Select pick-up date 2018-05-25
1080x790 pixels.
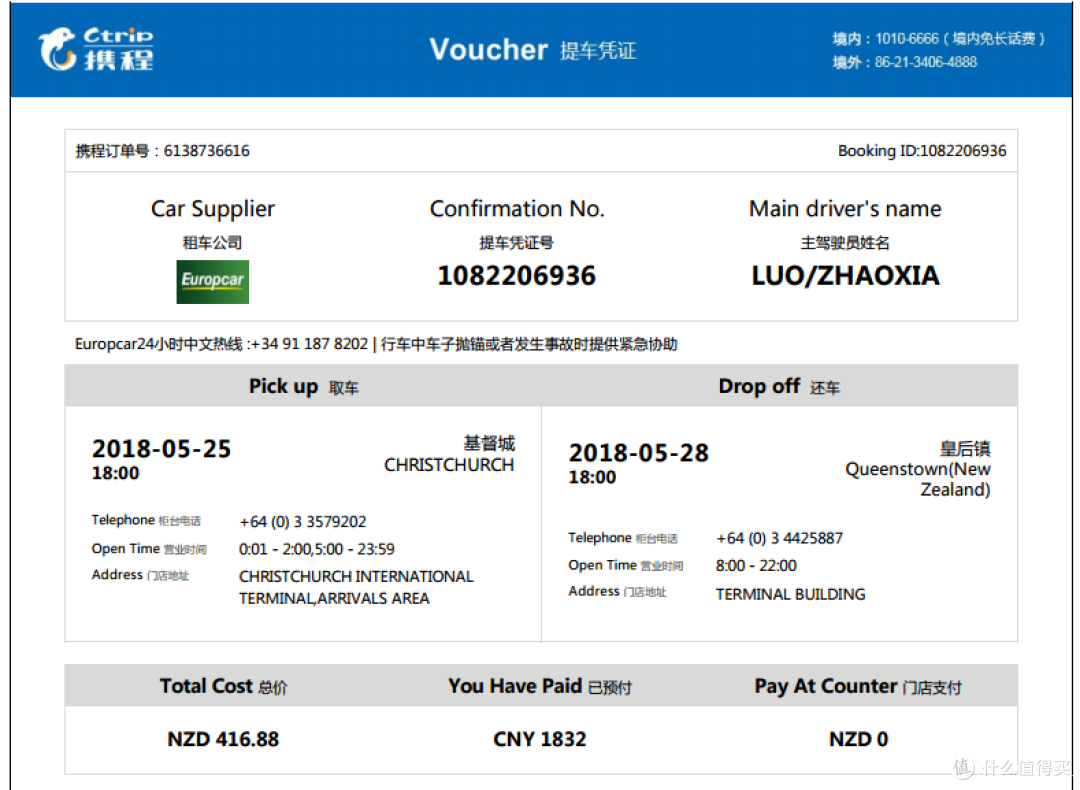(162, 449)
